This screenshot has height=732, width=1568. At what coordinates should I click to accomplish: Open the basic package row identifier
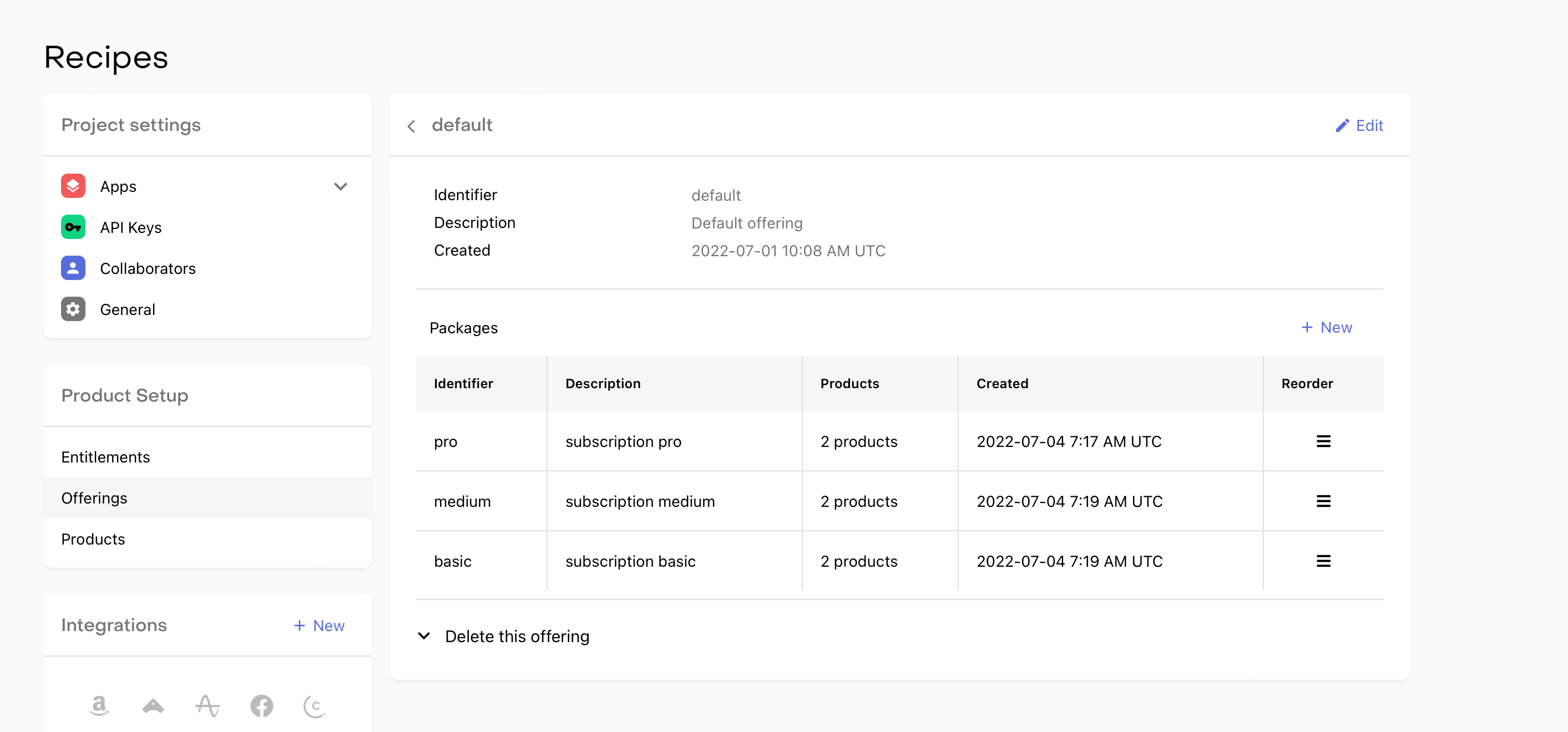[x=452, y=561]
